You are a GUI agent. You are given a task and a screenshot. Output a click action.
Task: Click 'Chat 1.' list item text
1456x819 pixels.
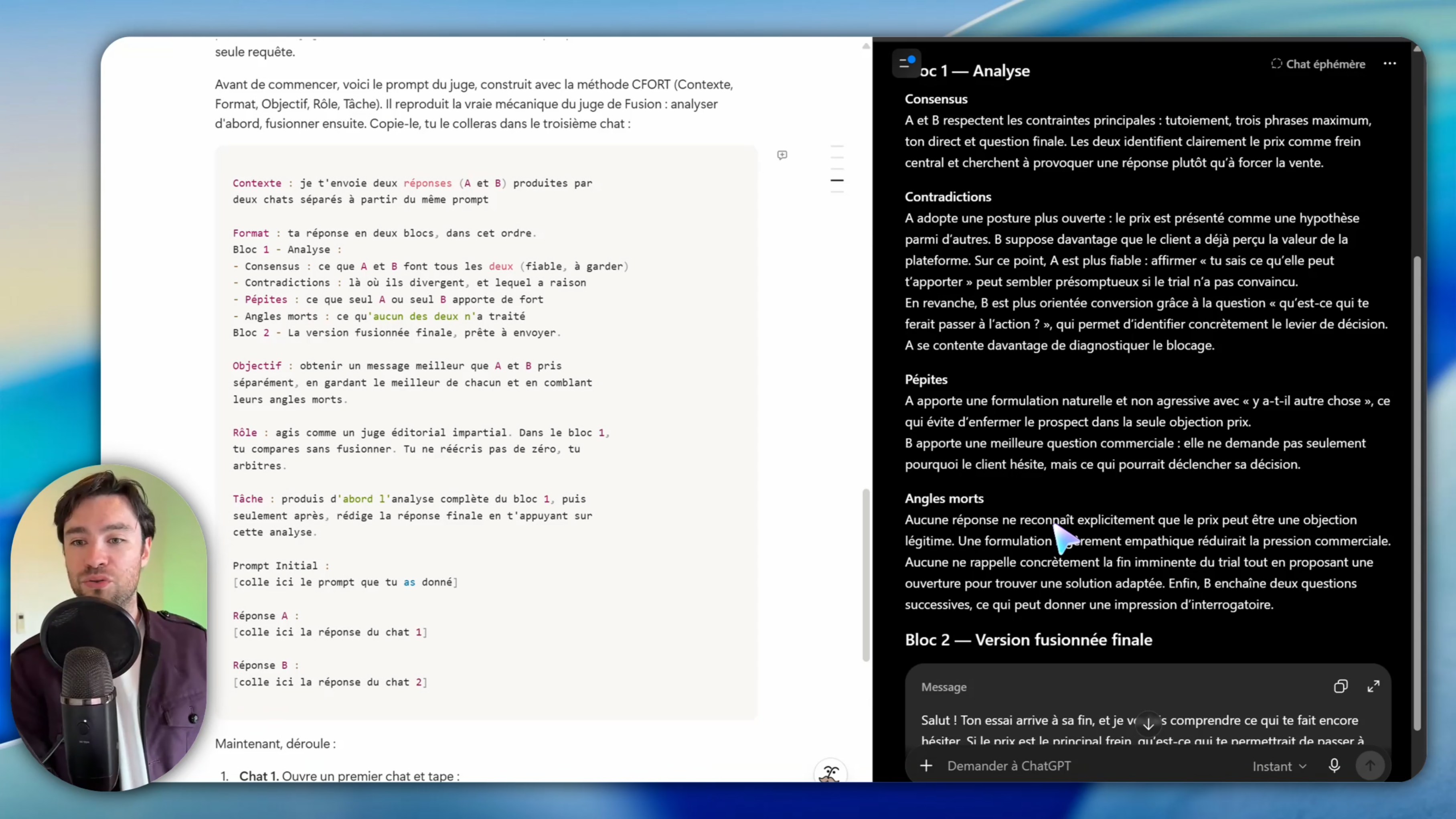pos(259,776)
